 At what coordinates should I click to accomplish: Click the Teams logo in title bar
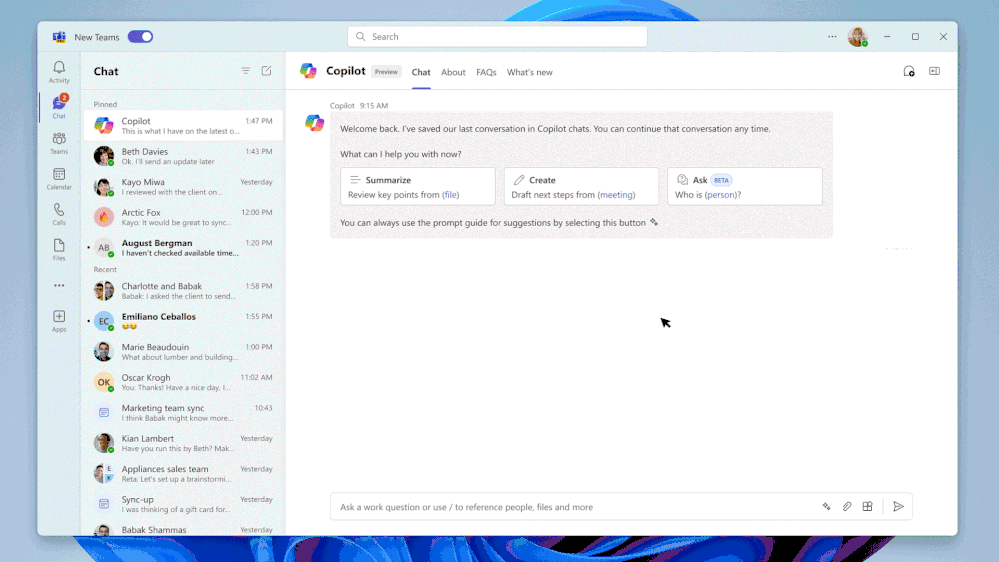point(59,37)
